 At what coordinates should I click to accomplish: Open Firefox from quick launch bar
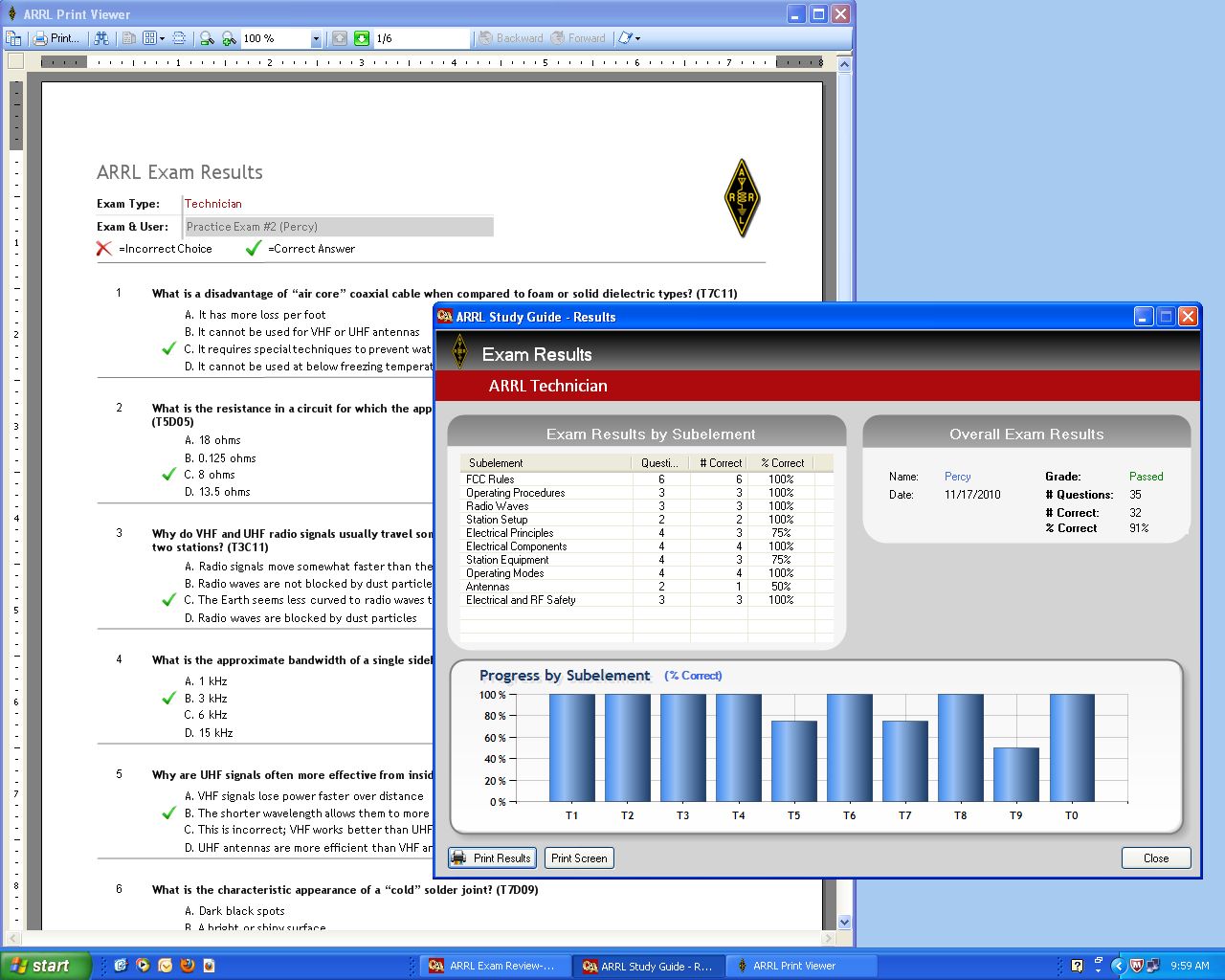(x=187, y=966)
